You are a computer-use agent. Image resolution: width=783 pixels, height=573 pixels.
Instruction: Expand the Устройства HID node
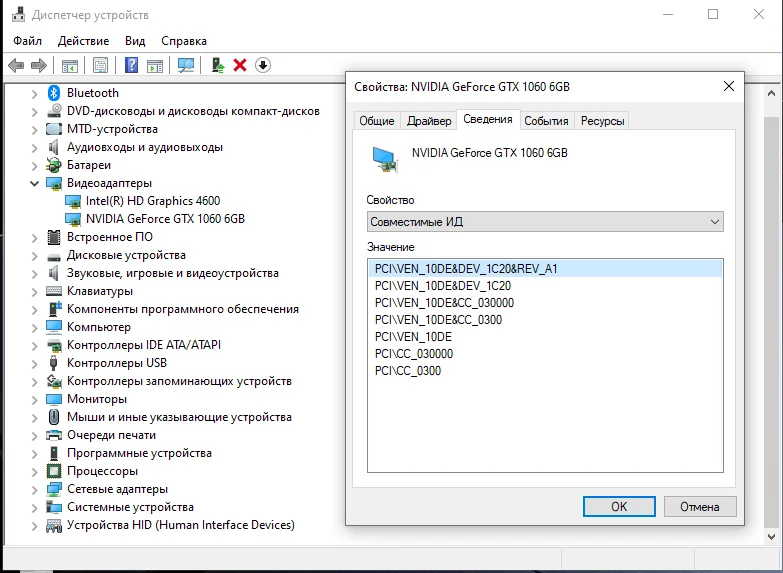click(x=34, y=526)
